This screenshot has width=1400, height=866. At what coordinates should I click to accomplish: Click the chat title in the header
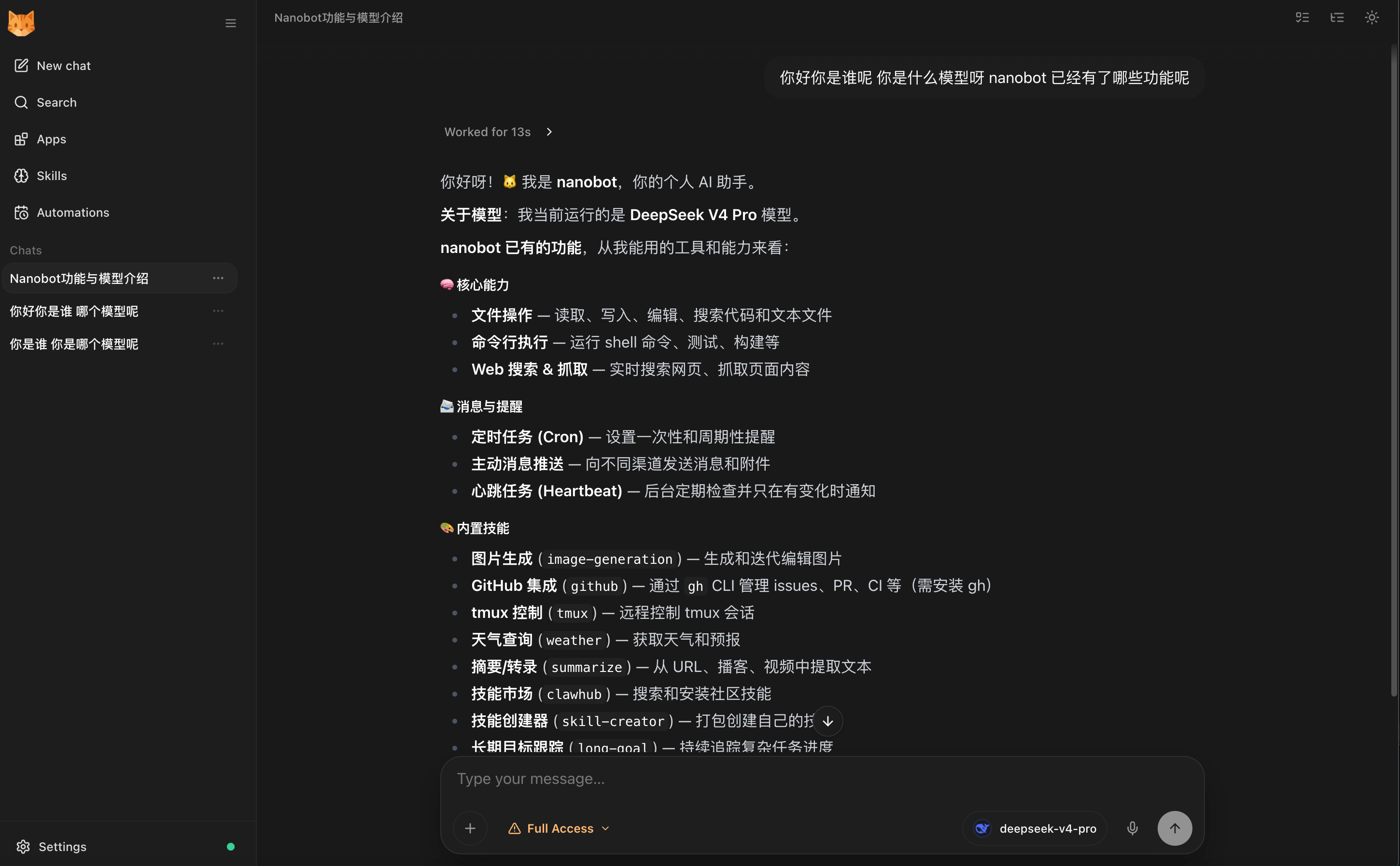pyautogui.click(x=338, y=18)
